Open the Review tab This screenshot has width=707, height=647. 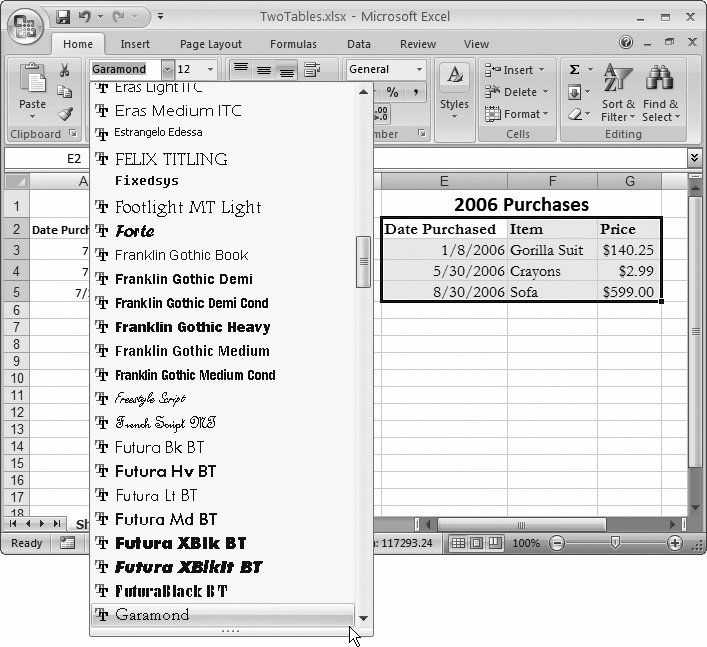click(418, 44)
